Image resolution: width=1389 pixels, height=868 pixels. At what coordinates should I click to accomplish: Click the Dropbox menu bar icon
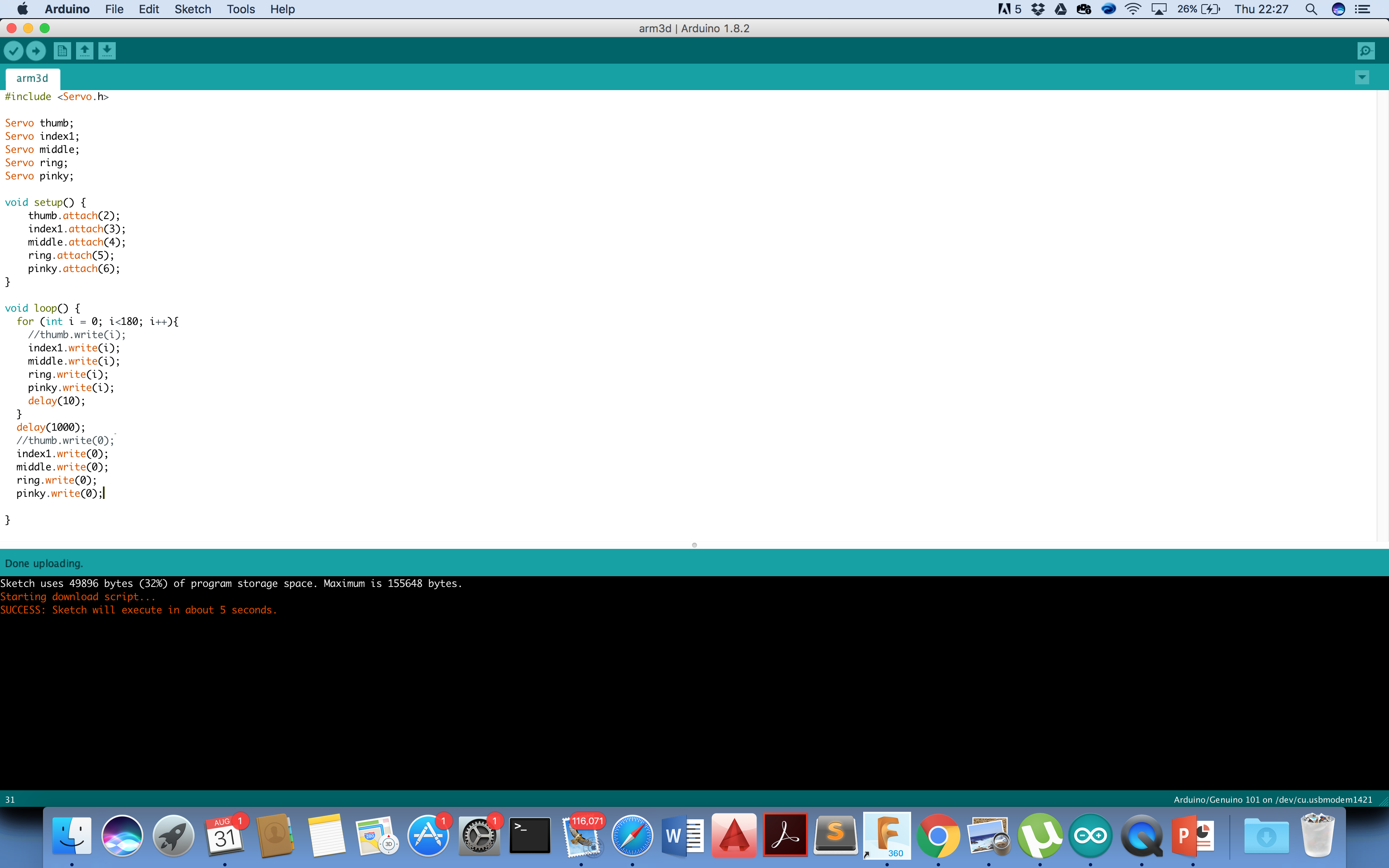(x=1038, y=9)
